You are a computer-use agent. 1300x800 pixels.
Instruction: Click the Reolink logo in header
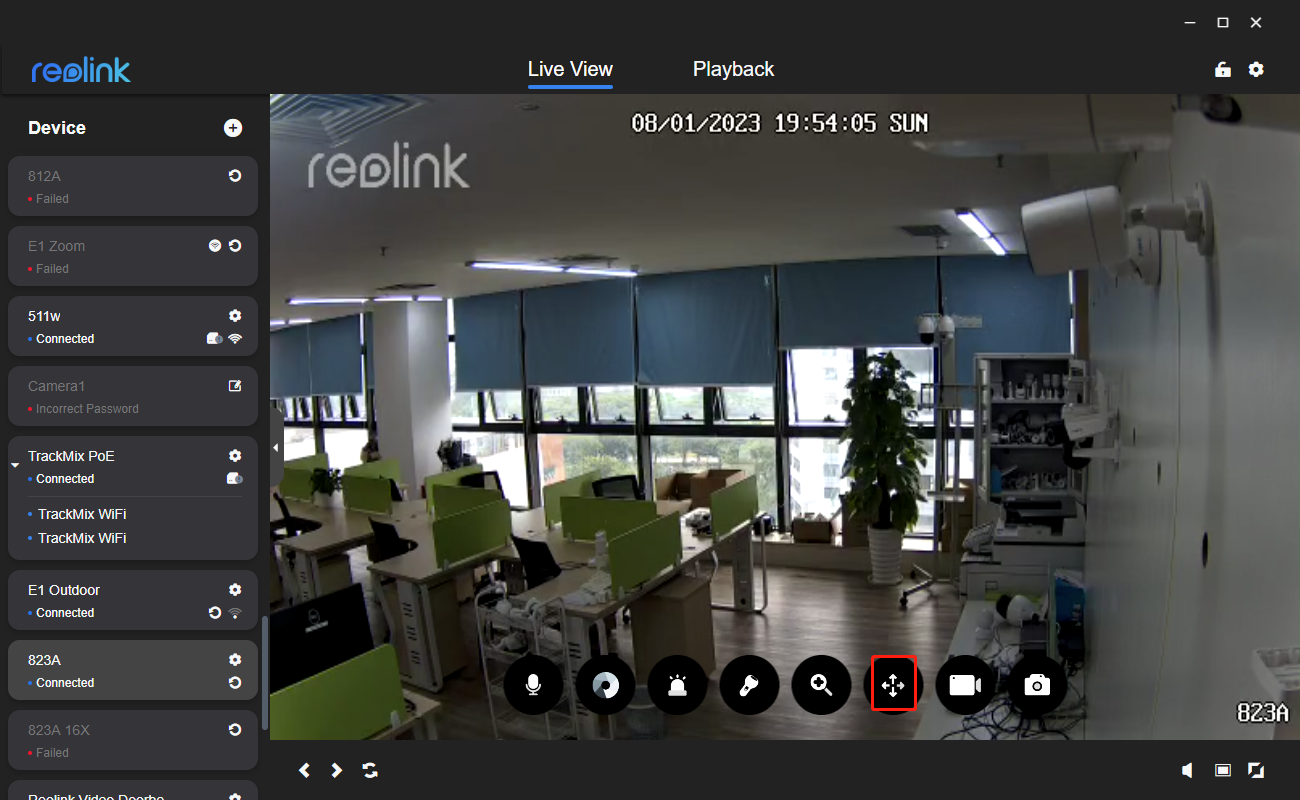click(x=81, y=70)
